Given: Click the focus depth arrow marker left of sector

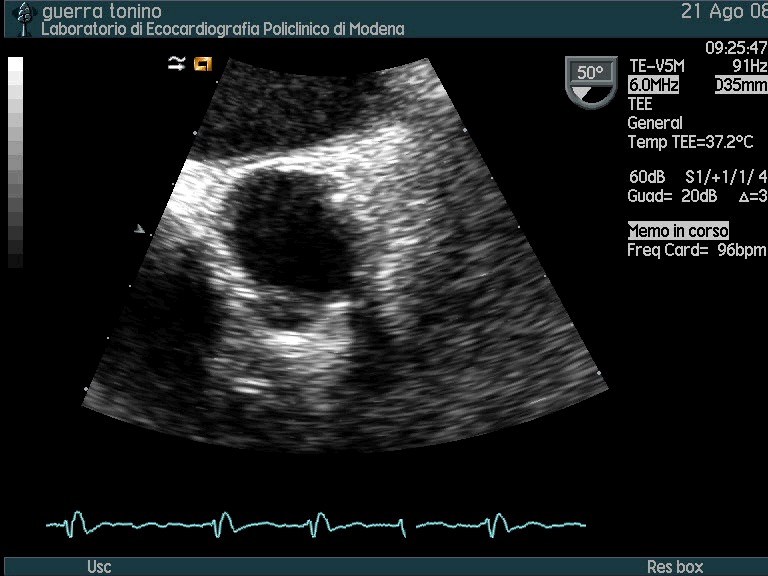Looking at the screenshot, I should pyautogui.click(x=140, y=230).
